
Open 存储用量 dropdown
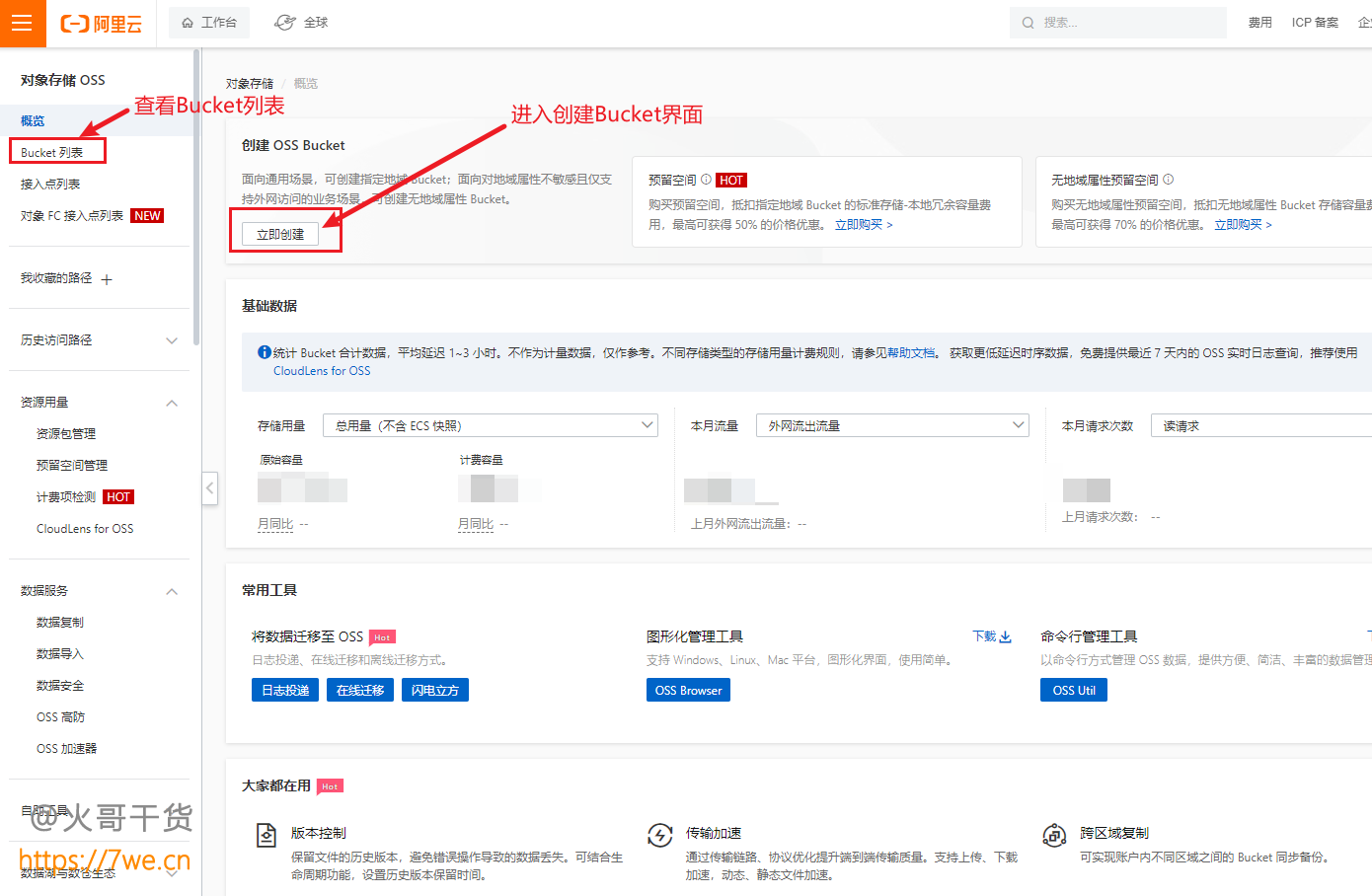point(490,425)
